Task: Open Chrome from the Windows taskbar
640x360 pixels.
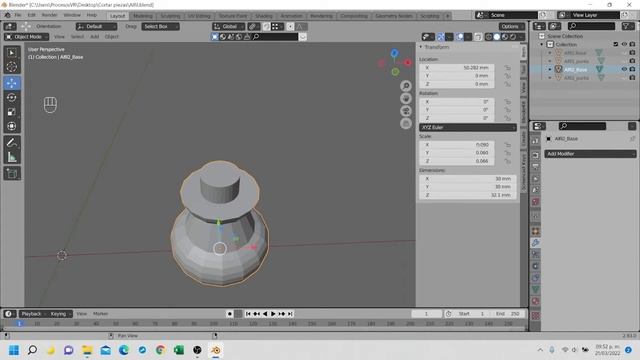Action: (160, 350)
